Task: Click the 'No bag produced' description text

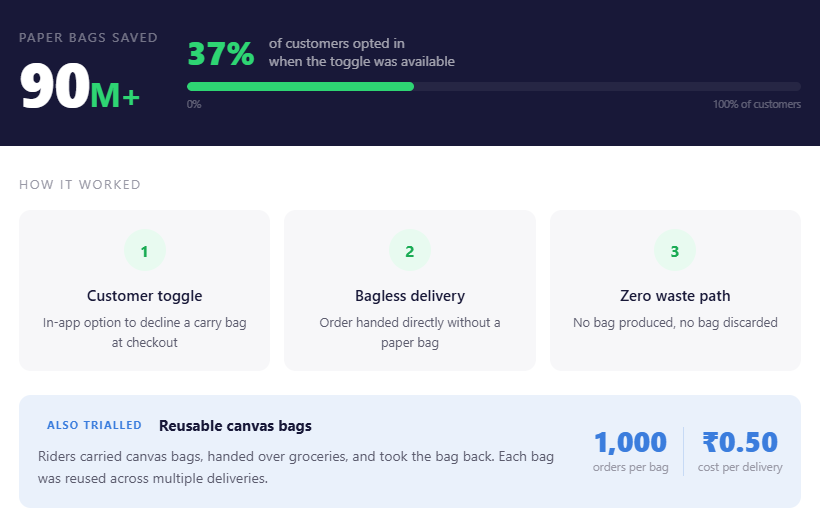Action: coord(675,323)
